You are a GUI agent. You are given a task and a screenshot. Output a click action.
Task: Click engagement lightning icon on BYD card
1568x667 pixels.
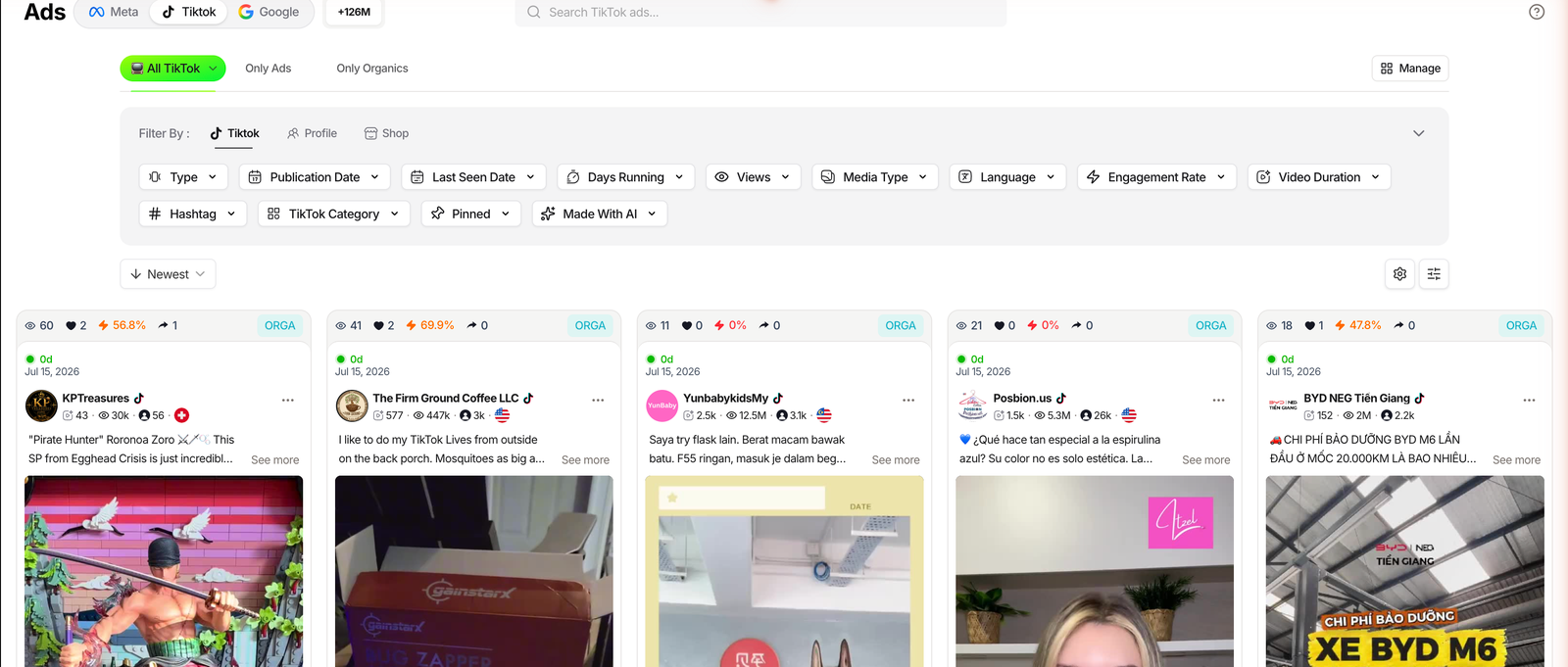coord(1340,325)
